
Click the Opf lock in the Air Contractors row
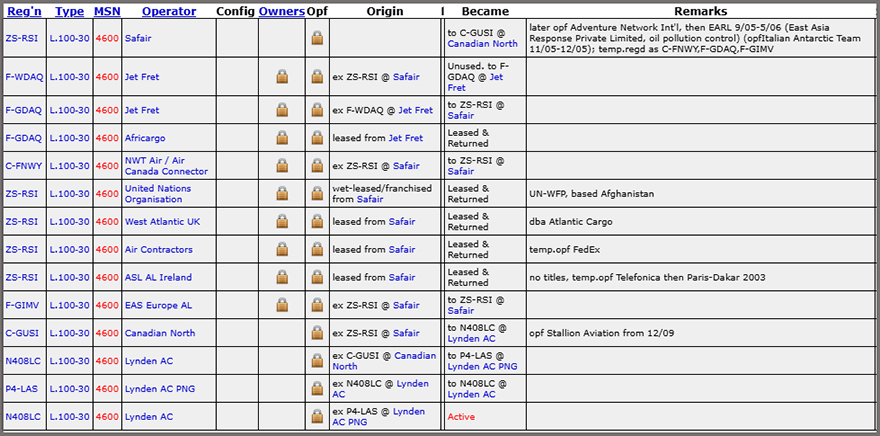tap(317, 249)
